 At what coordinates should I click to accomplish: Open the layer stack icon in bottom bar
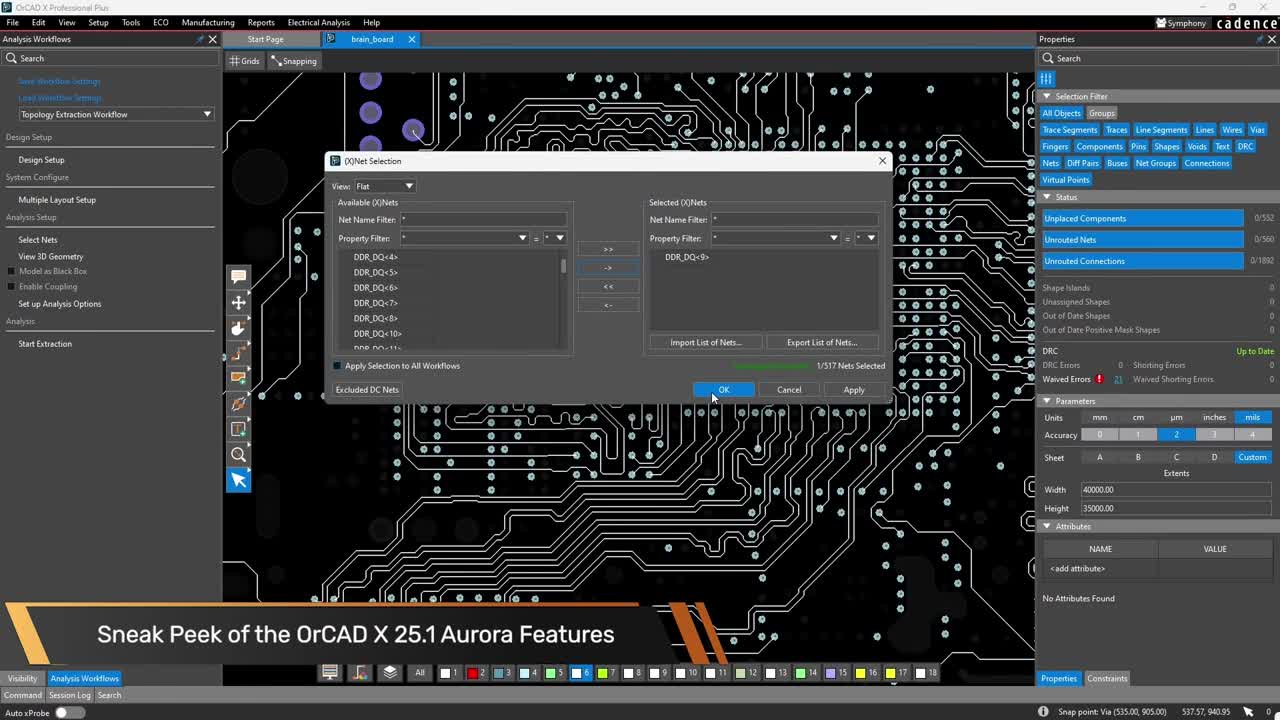tap(390, 673)
